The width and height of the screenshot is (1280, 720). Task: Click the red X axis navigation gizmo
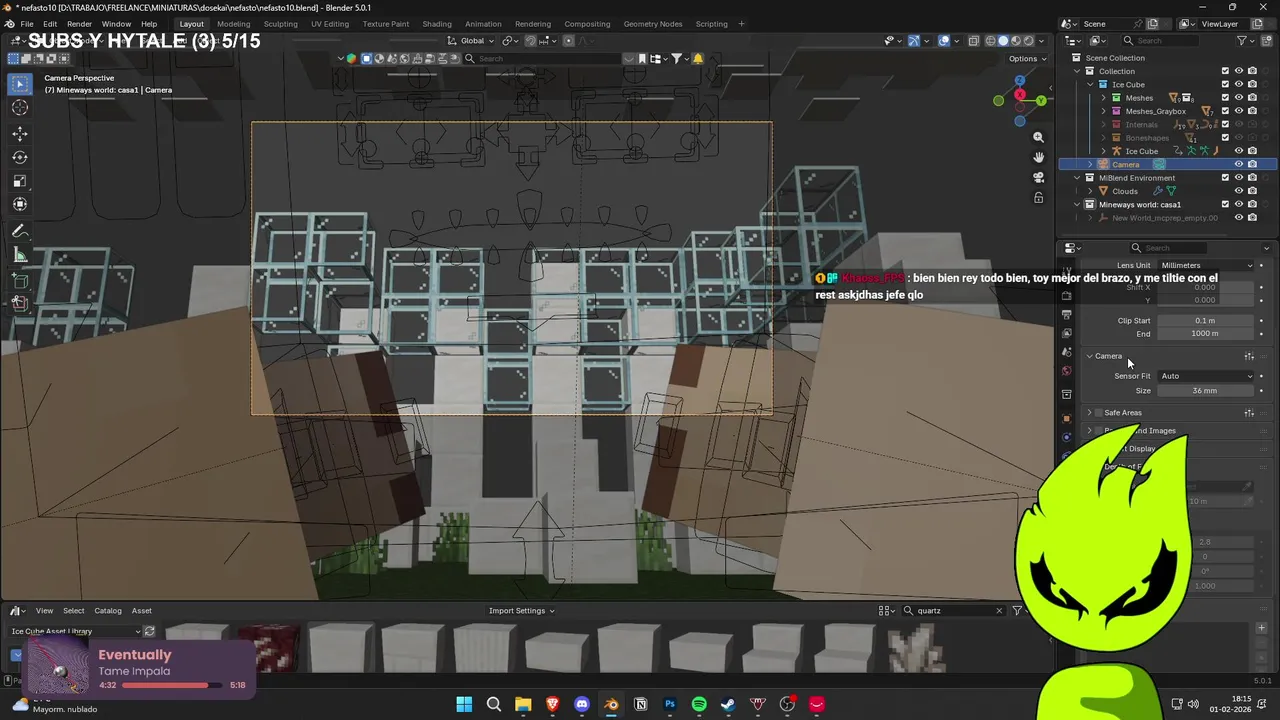point(1019,95)
